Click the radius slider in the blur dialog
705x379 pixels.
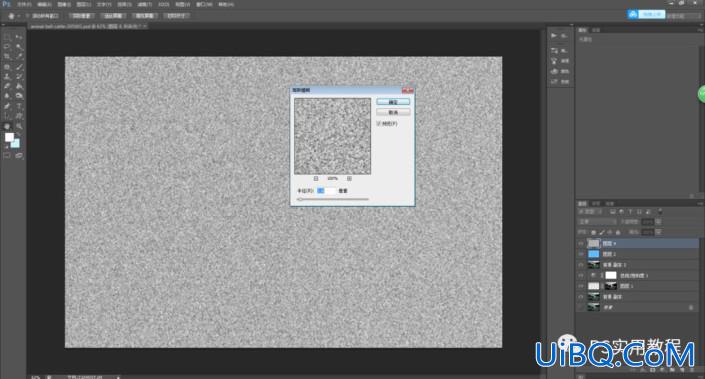pos(333,199)
